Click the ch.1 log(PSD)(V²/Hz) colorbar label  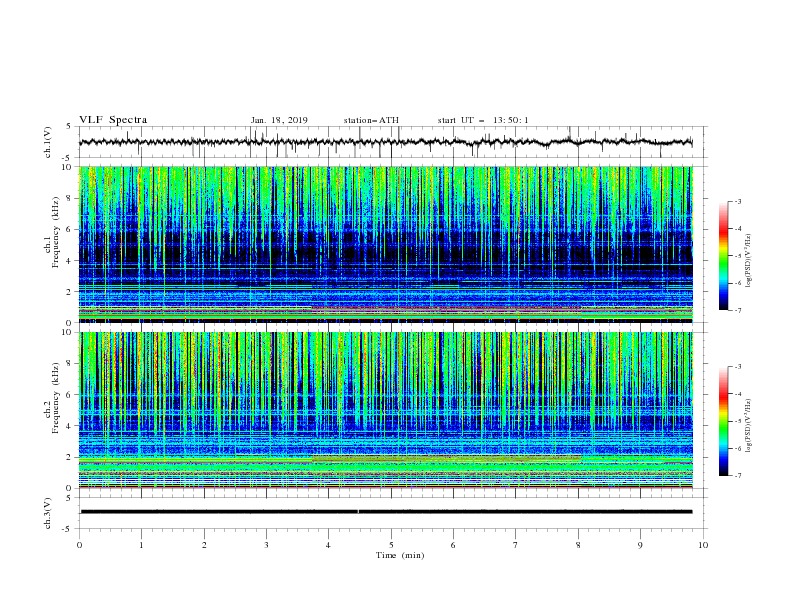(748, 261)
